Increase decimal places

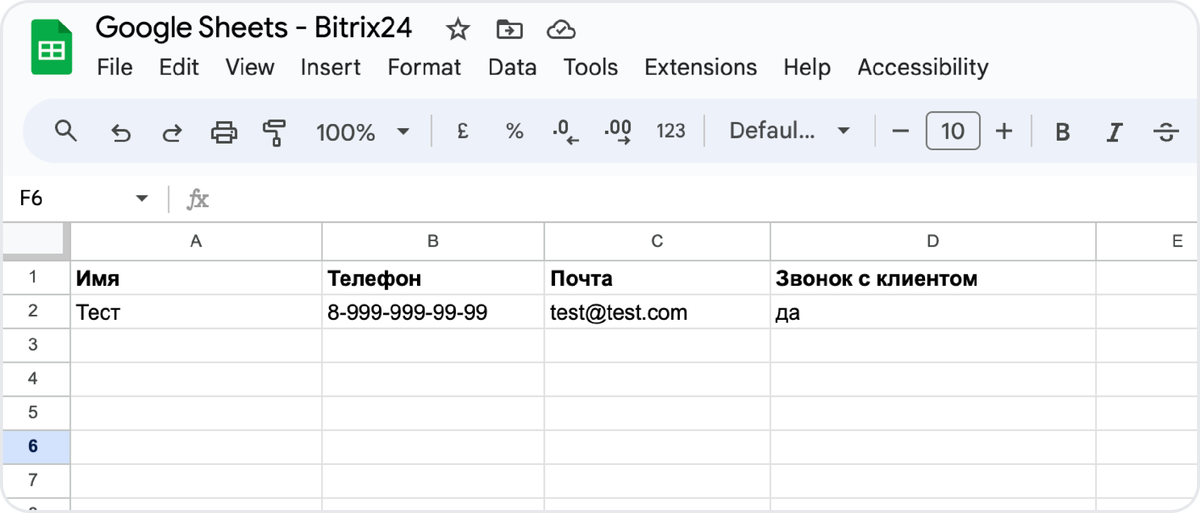618,132
